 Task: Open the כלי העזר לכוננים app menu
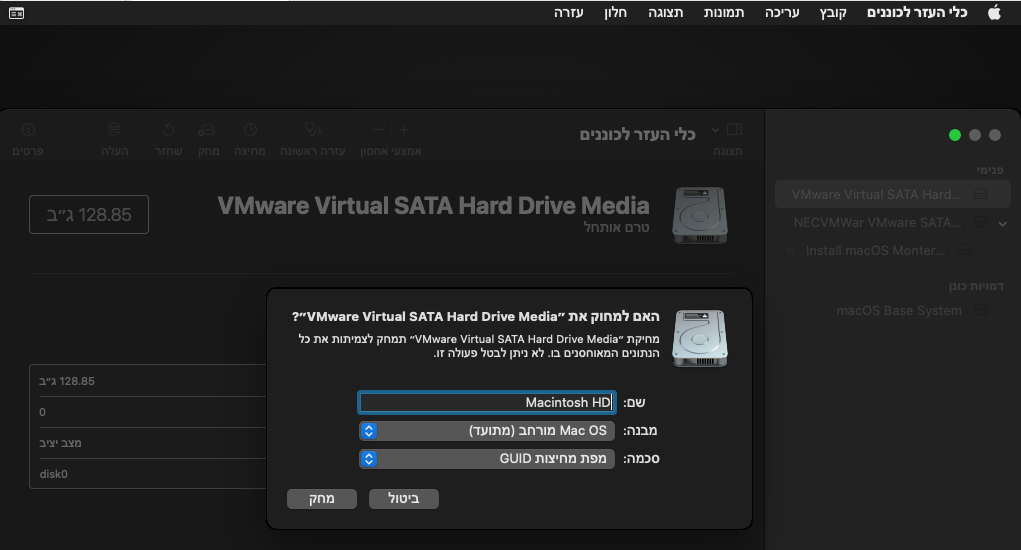tap(917, 12)
